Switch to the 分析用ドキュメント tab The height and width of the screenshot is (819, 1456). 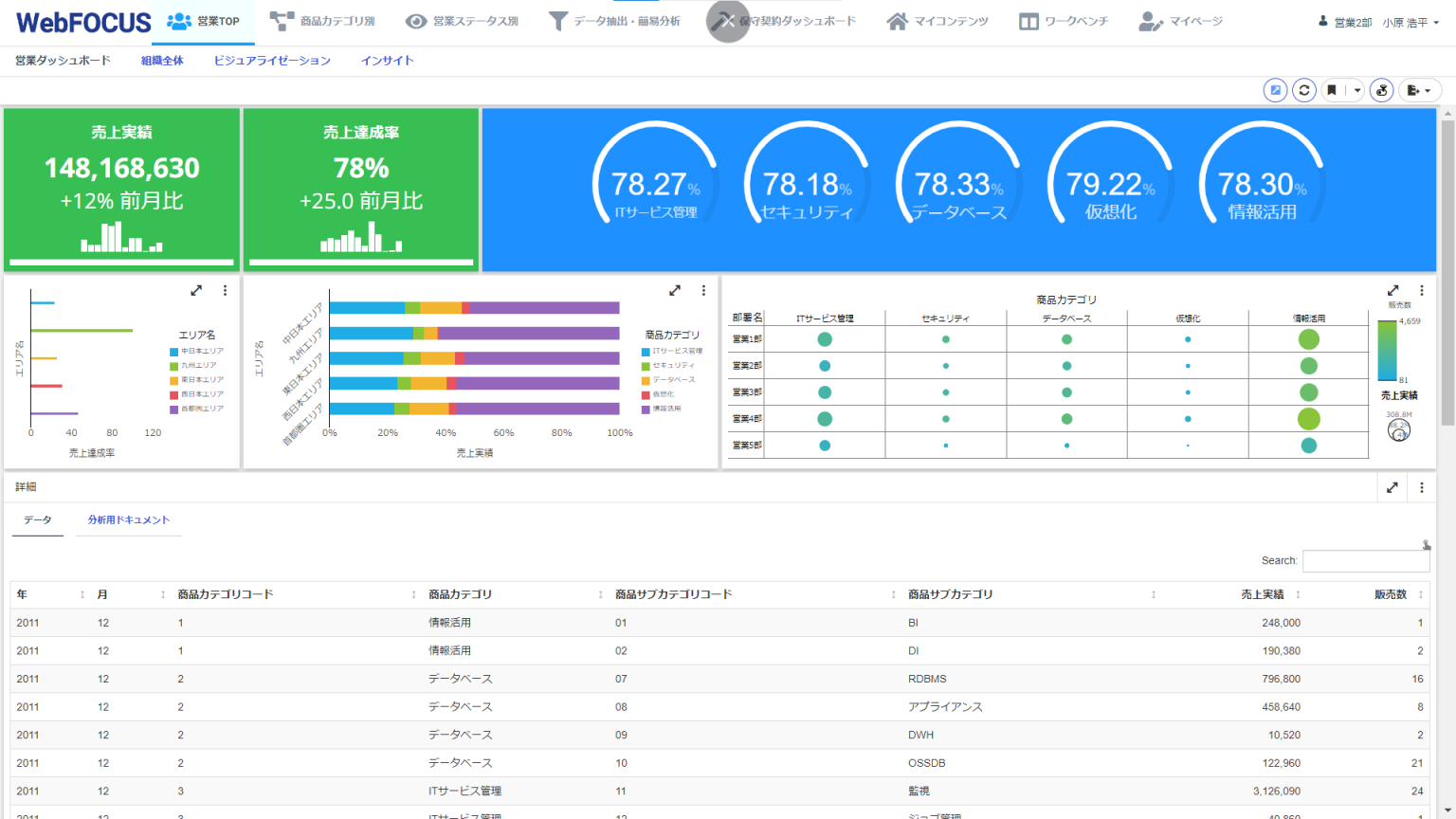(x=128, y=519)
